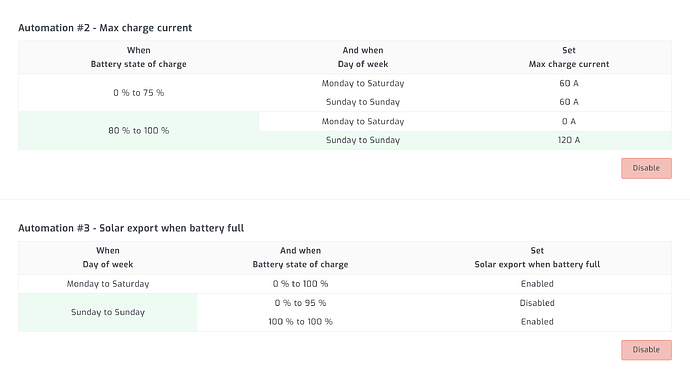The width and height of the screenshot is (690, 377).
Task: Click the 0 % to 95 % range
Action: point(300,303)
